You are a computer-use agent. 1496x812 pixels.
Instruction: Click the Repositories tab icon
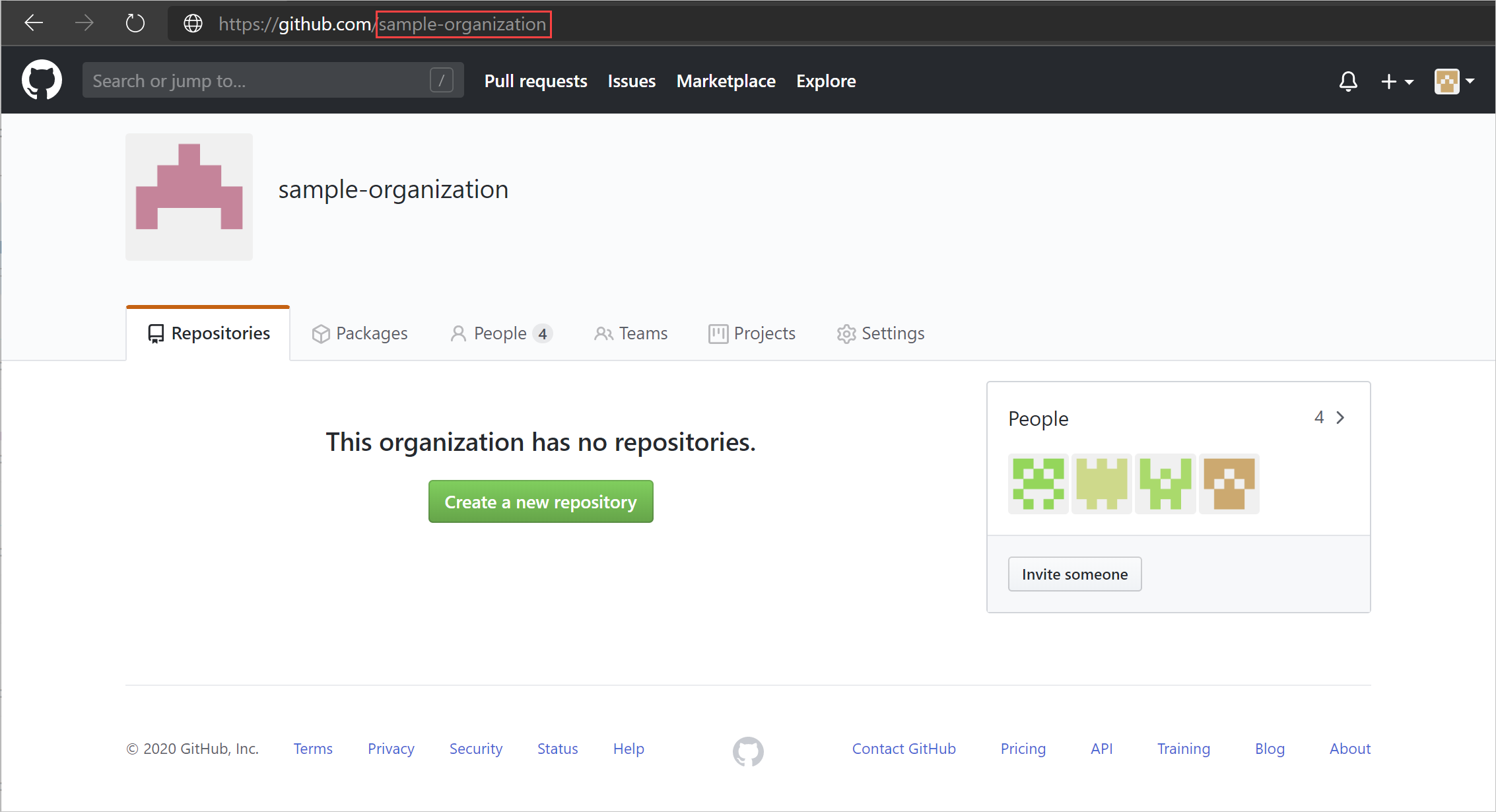coord(155,333)
